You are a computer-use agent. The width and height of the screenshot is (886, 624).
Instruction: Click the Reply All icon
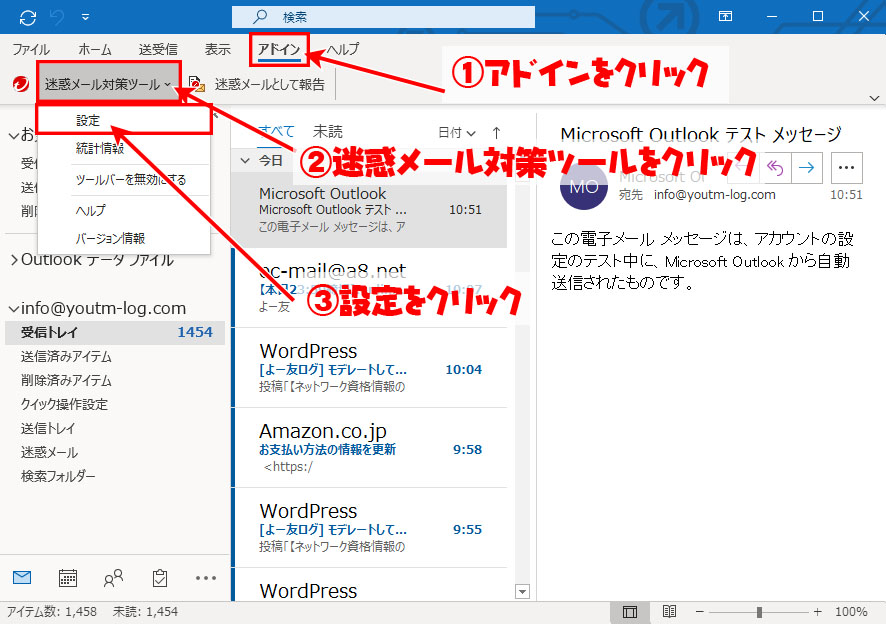click(x=775, y=167)
